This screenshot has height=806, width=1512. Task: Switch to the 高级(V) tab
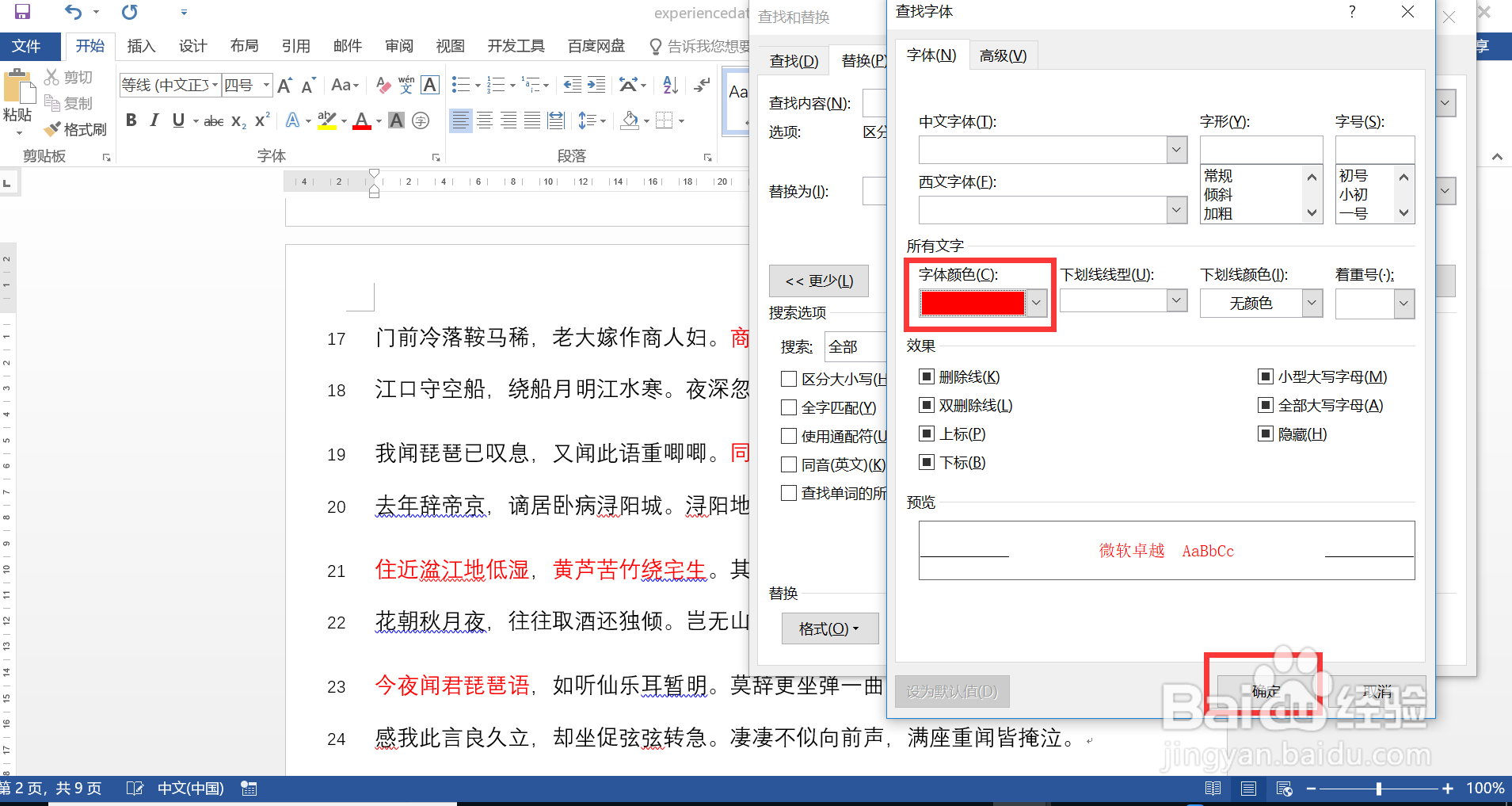(1003, 55)
